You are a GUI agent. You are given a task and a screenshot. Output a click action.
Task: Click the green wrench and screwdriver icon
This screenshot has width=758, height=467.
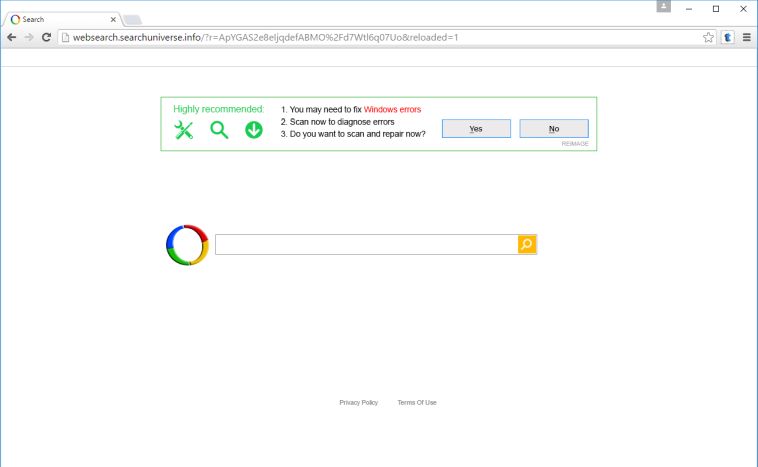184,130
